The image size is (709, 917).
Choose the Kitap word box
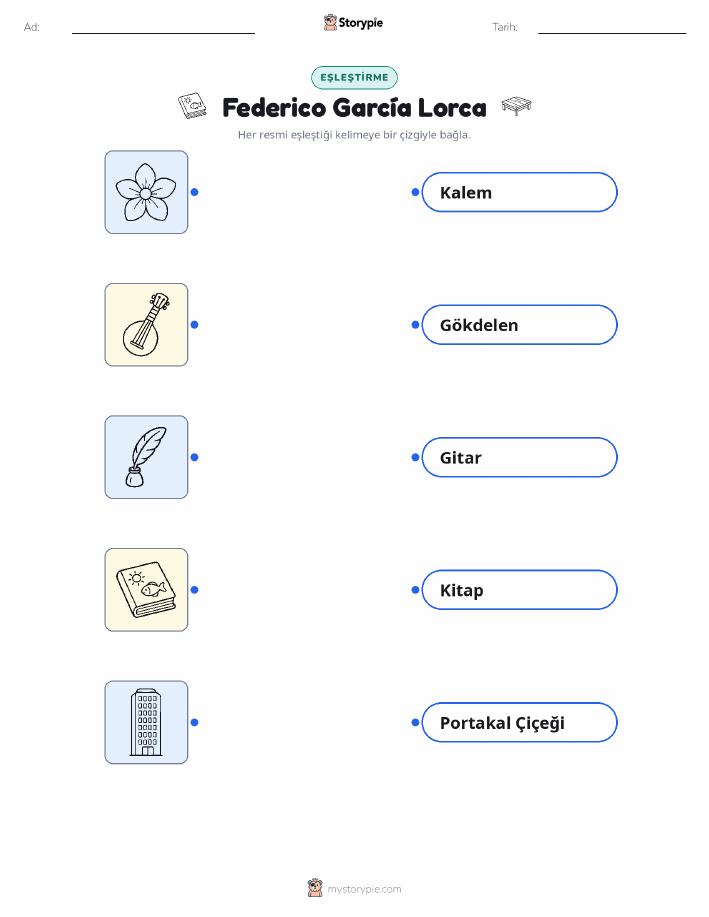[519, 590]
